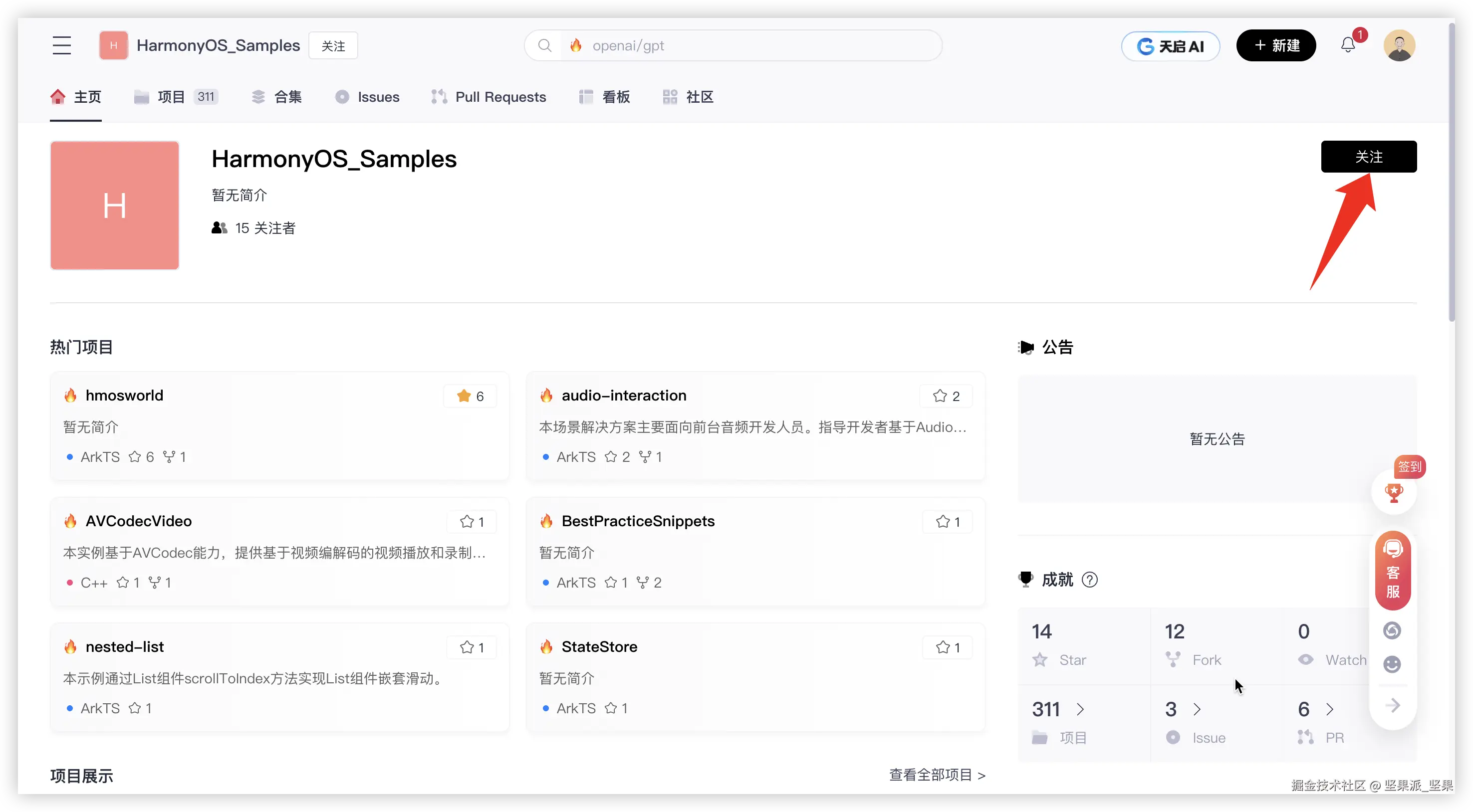The width and height of the screenshot is (1473, 812).
Task: Click the trophy check-in icon
Action: pyautogui.click(x=1394, y=493)
